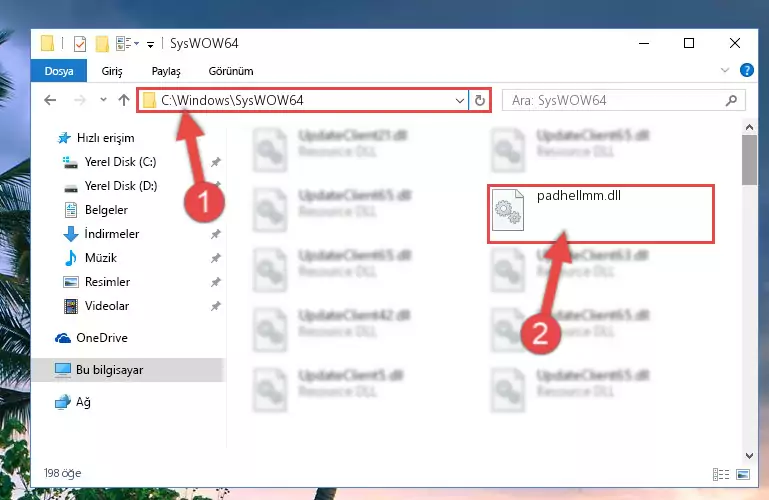Minimize the SysWOW64 window
Image resolution: width=769 pixels, height=500 pixels.
pyautogui.click(x=644, y=43)
